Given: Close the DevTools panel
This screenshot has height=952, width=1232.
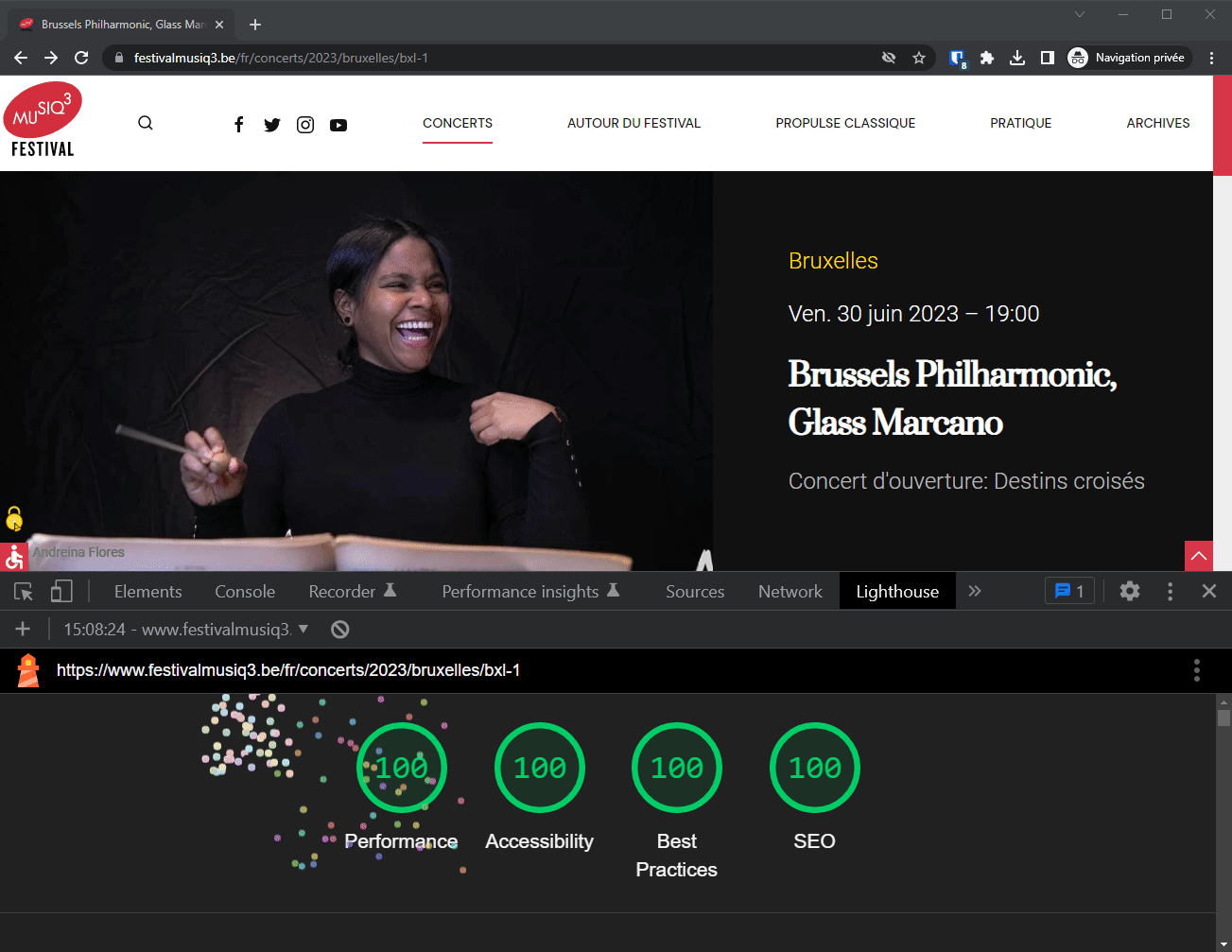Looking at the screenshot, I should point(1209,592).
